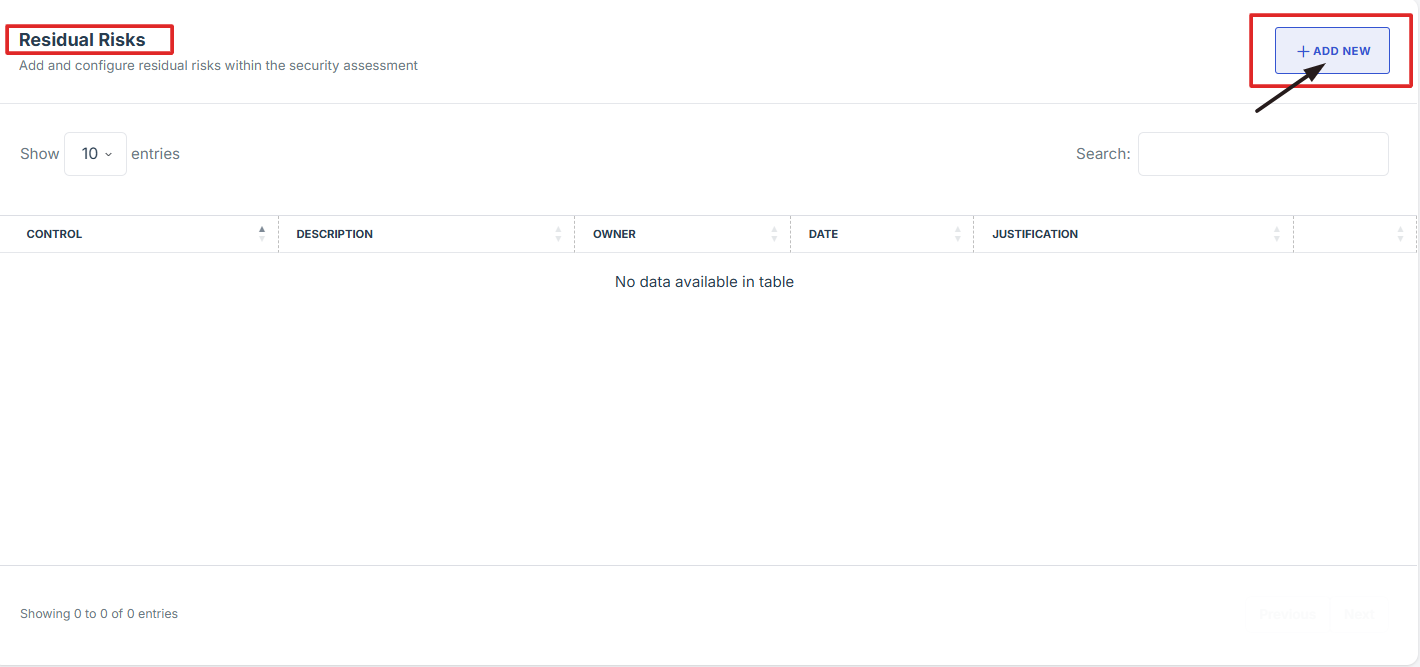The height and width of the screenshot is (667, 1420).
Task: Select the DESCRIPTION column header label
Action: (334, 234)
